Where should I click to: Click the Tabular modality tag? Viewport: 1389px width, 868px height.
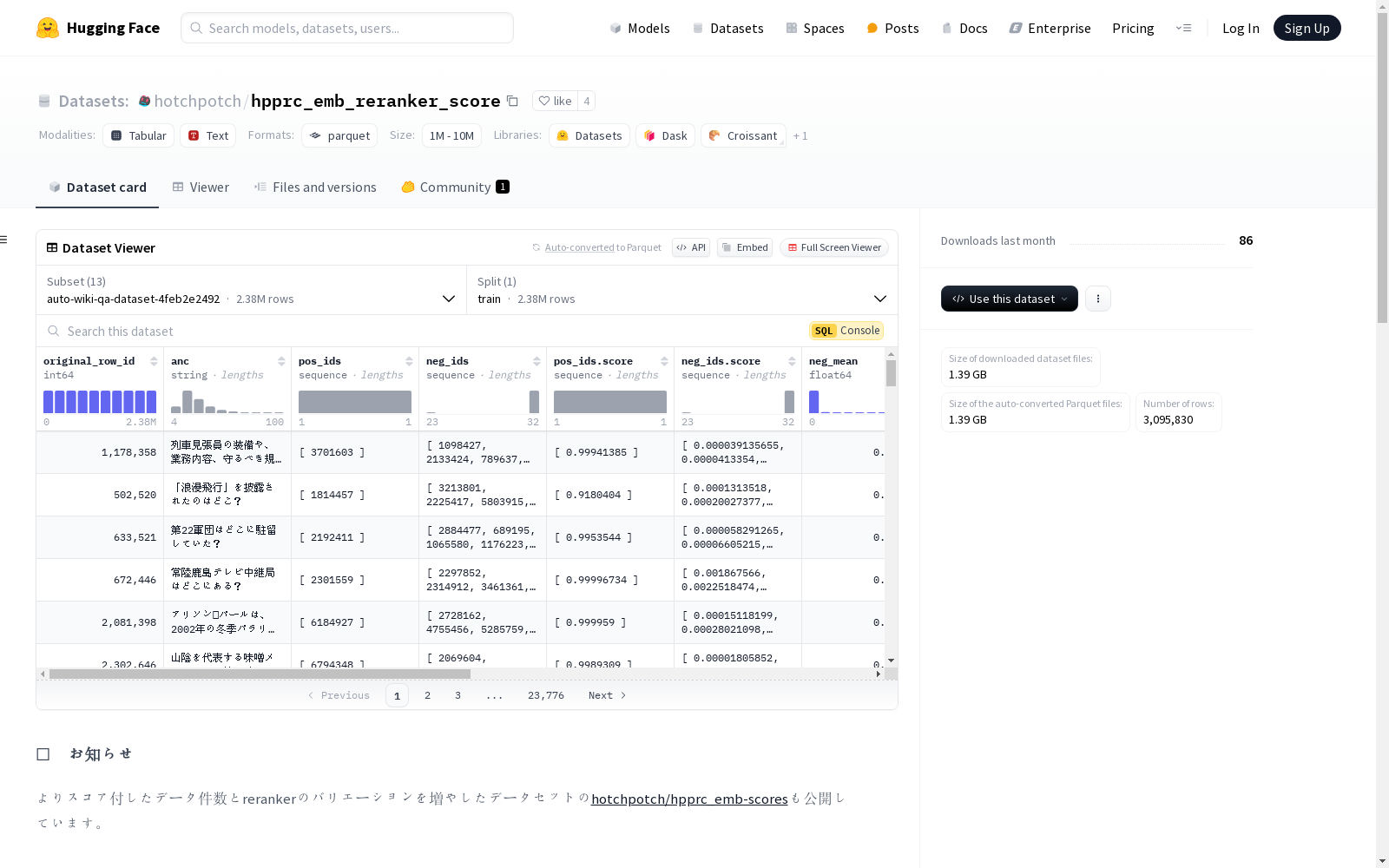click(x=138, y=135)
